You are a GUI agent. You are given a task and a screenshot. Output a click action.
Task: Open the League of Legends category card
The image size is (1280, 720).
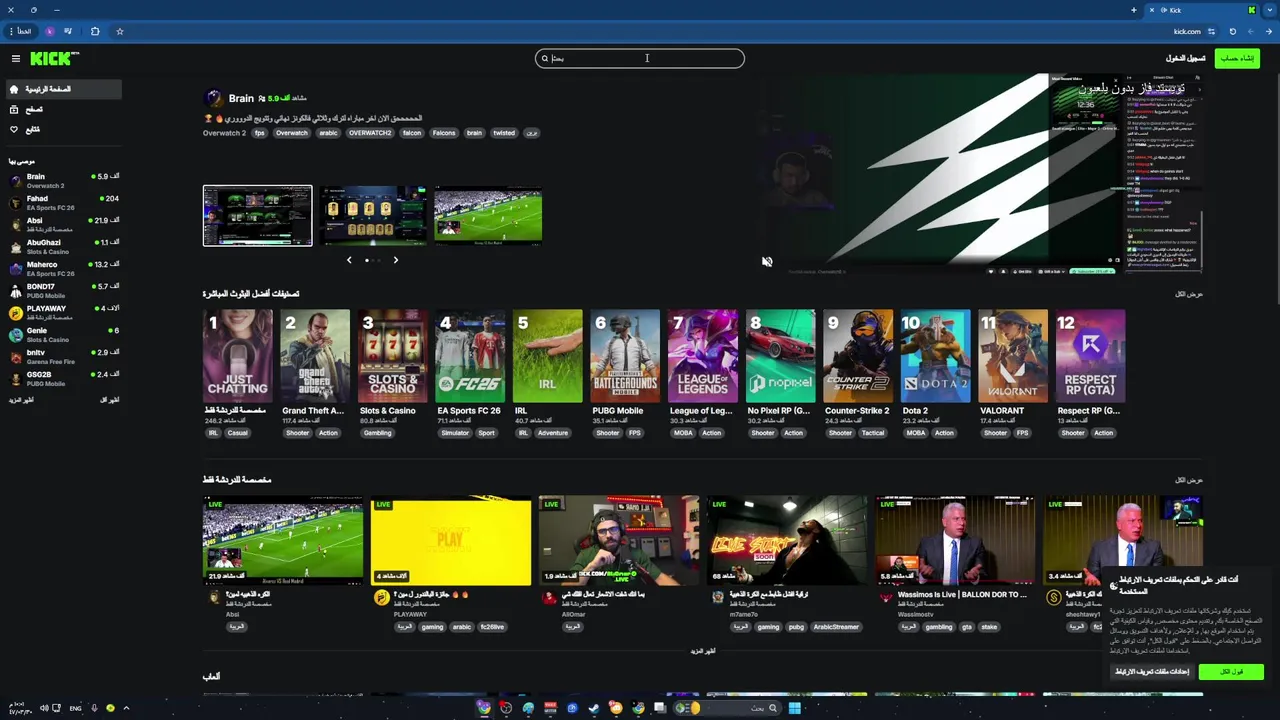pyautogui.click(x=702, y=356)
